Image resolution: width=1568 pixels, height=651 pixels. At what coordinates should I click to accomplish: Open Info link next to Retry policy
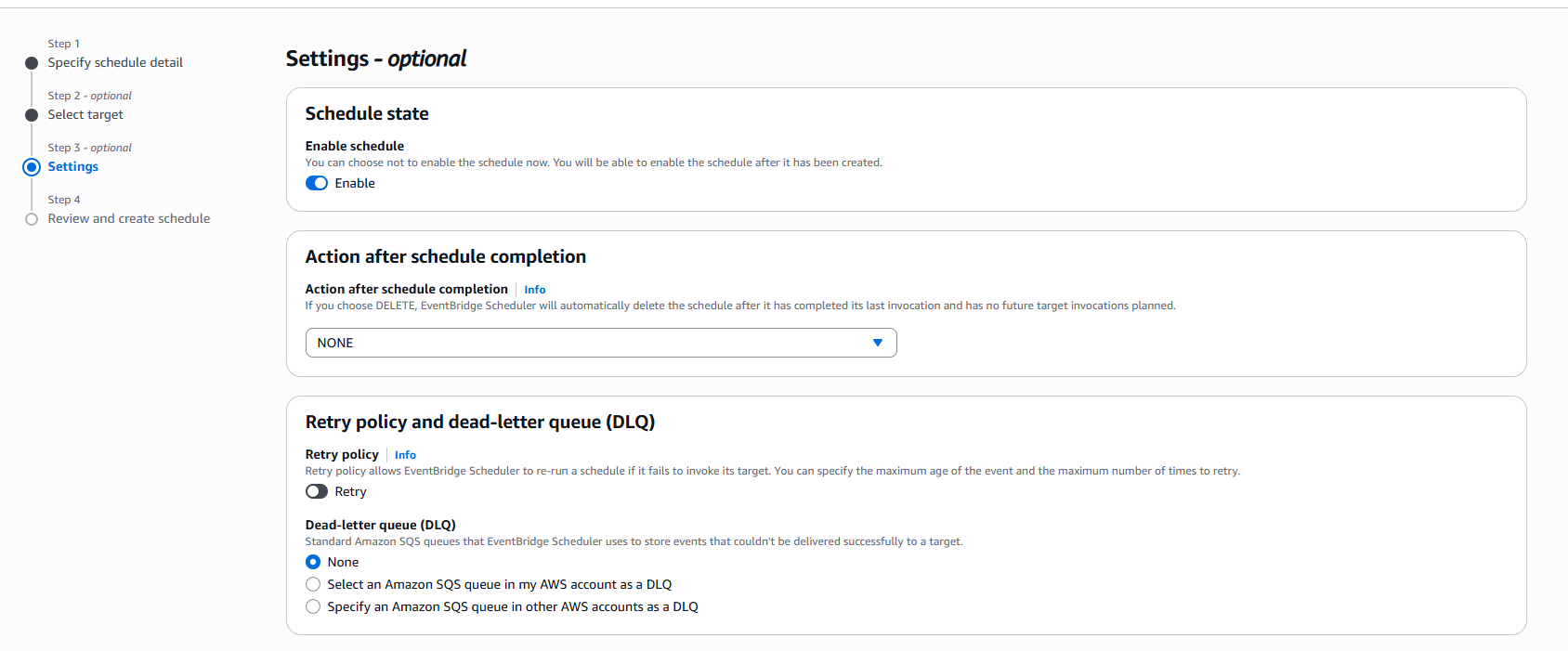(405, 455)
